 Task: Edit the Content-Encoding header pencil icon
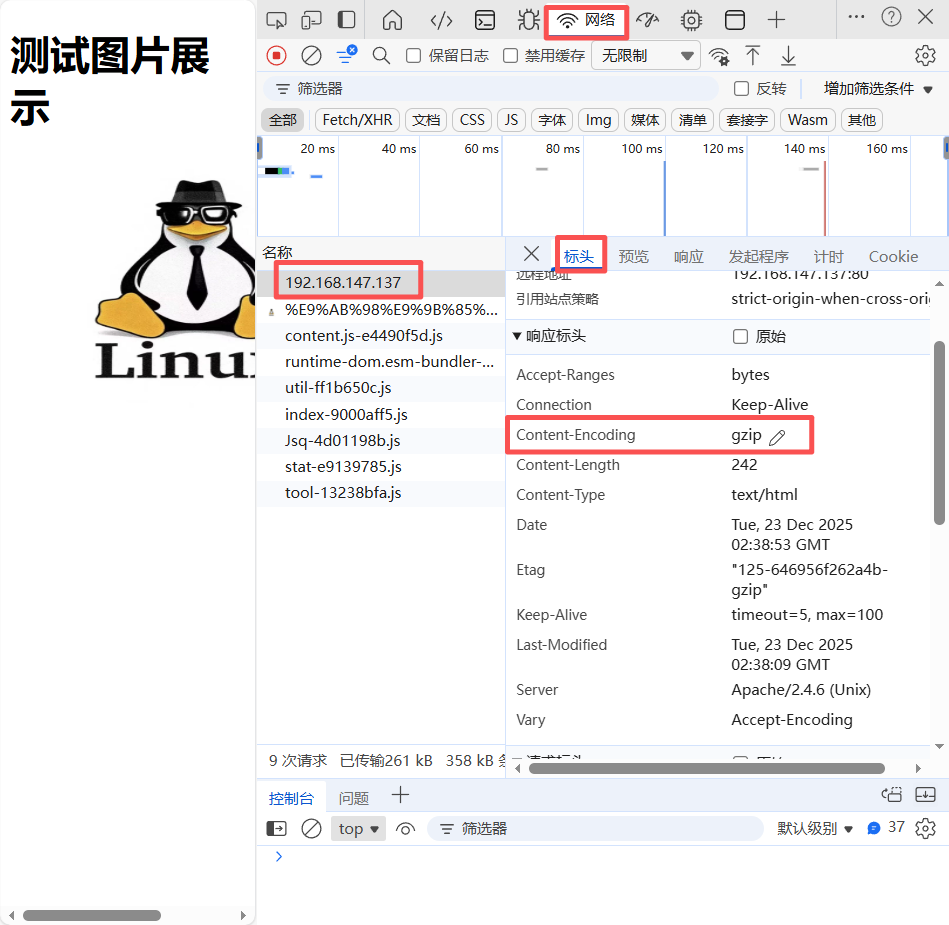pos(777,437)
